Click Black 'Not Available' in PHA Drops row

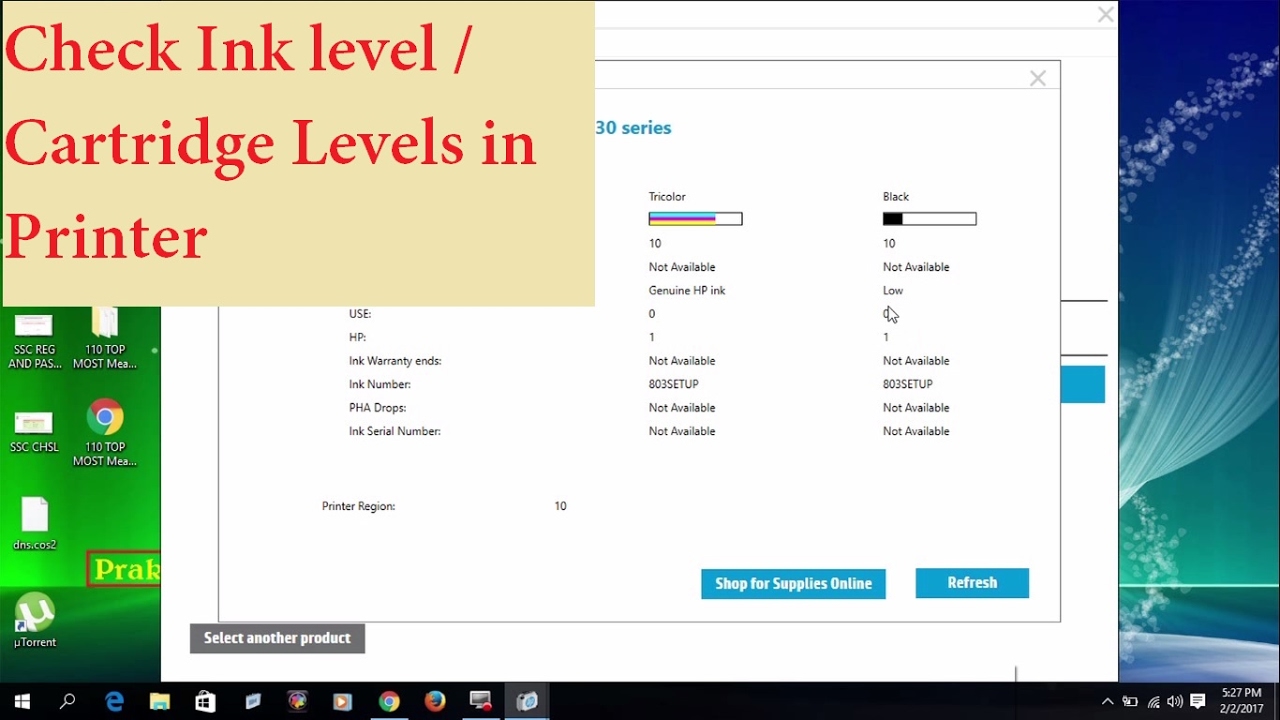click(x=916, y=408)
